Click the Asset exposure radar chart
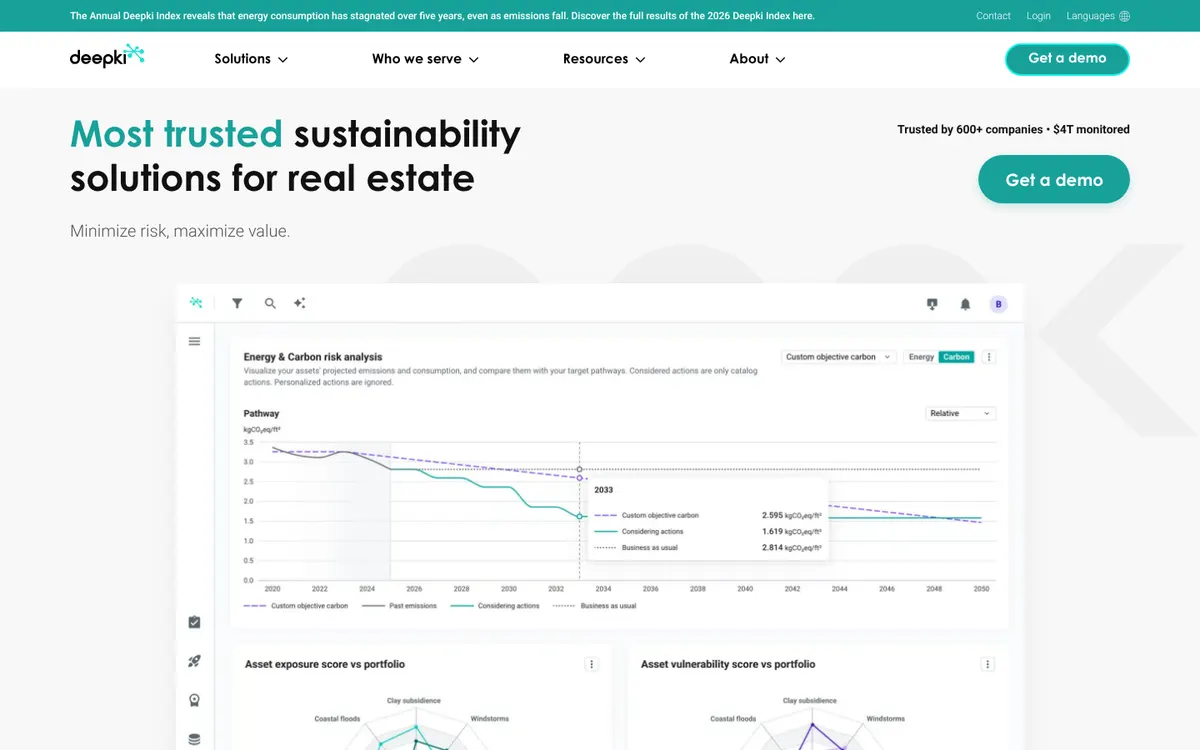This screenshot has width=1200, height=750. (414, 730)
